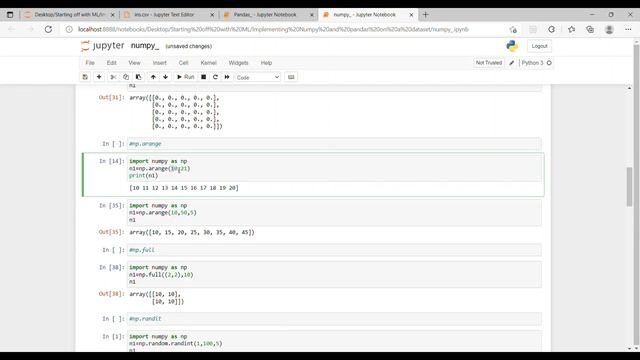The width and height of the screenshot is (640, 360).
Task: Click the kernel idle indicator circle
Action: 549,63
